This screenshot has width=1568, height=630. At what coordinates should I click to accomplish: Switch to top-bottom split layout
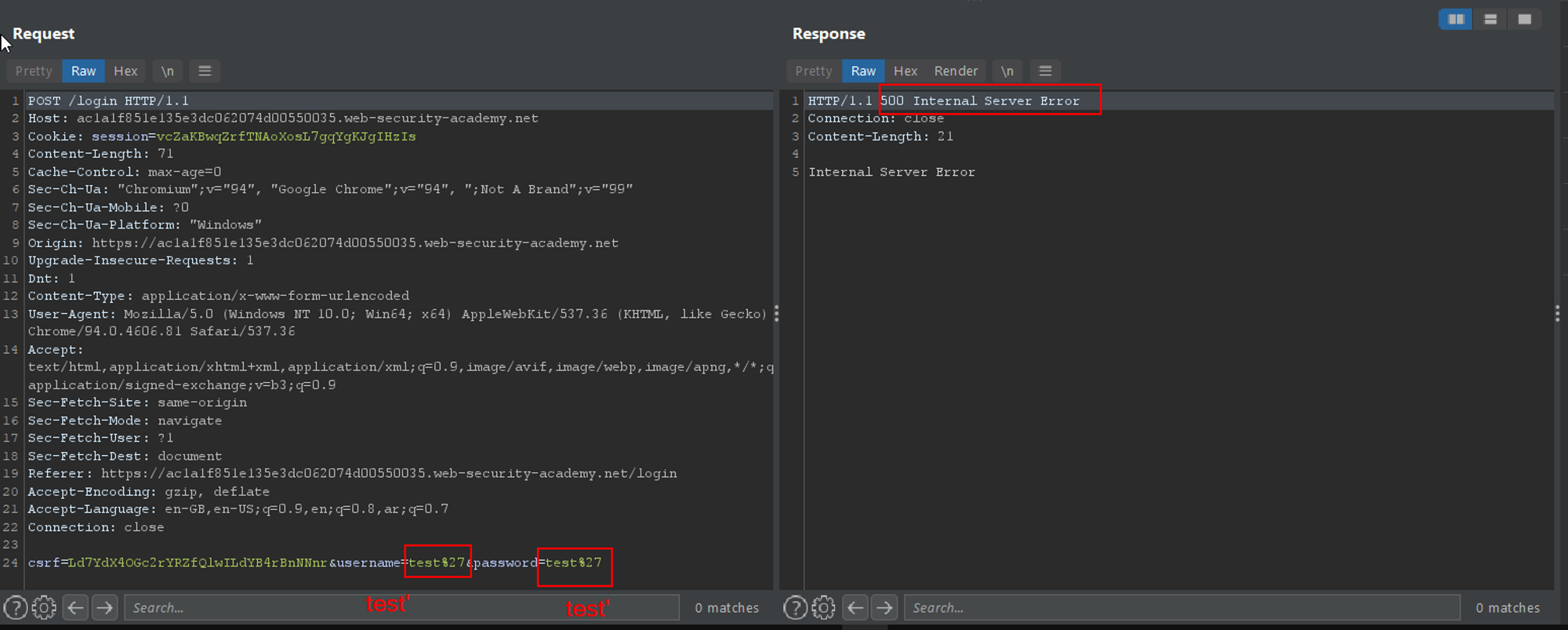pos(1490,19)
